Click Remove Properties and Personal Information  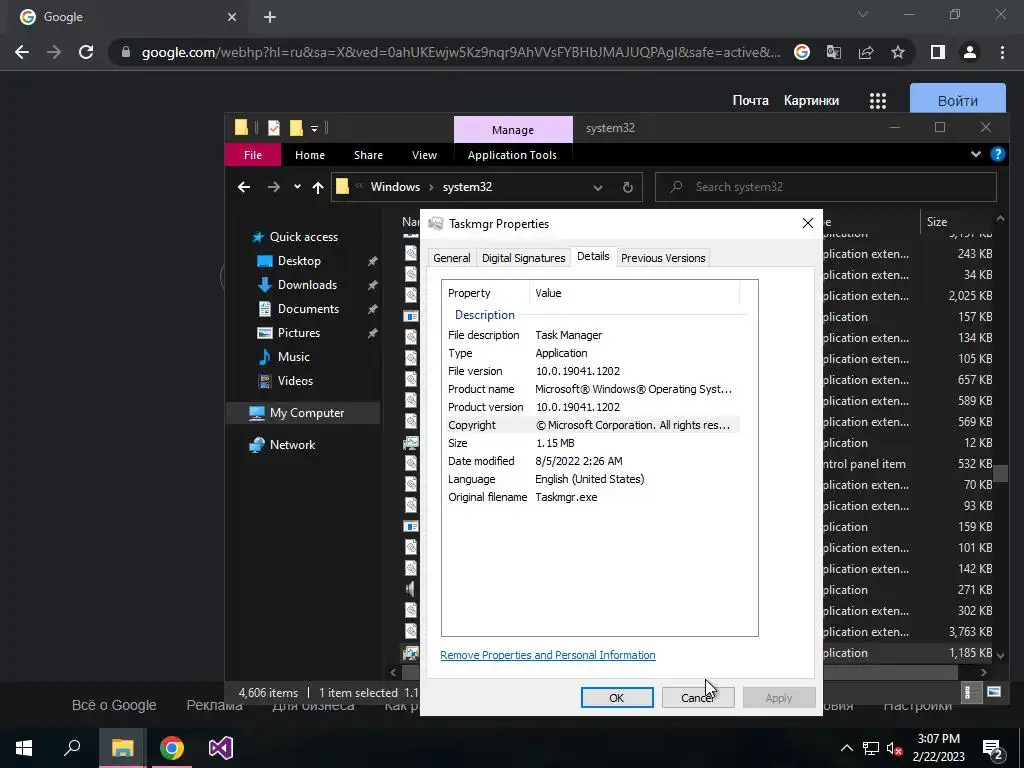[547, 655]
